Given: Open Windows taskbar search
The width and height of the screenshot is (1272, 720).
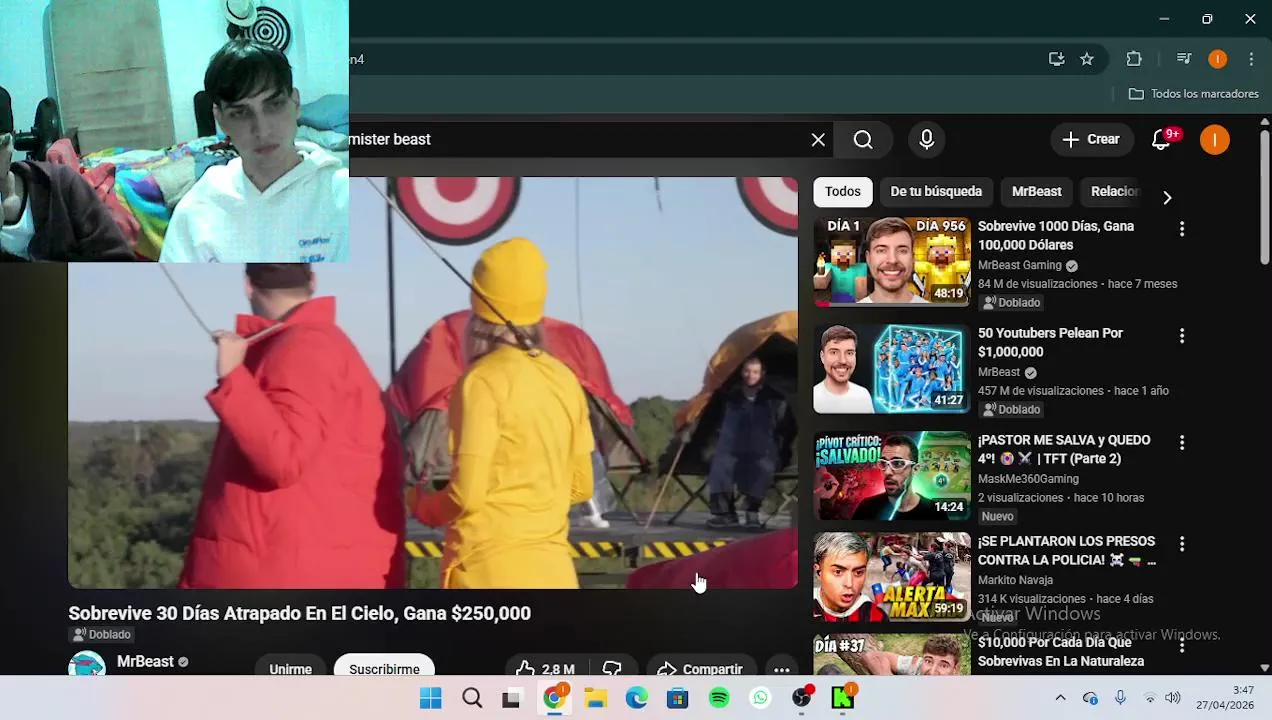Looking at the screenshot, I should [472, 698].
